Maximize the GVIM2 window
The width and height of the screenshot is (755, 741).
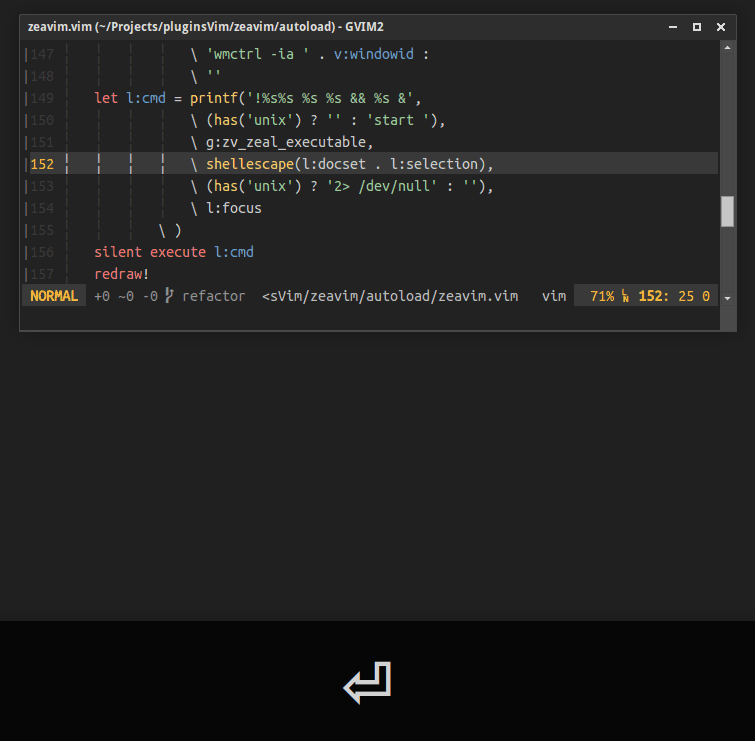click(697, 27)
